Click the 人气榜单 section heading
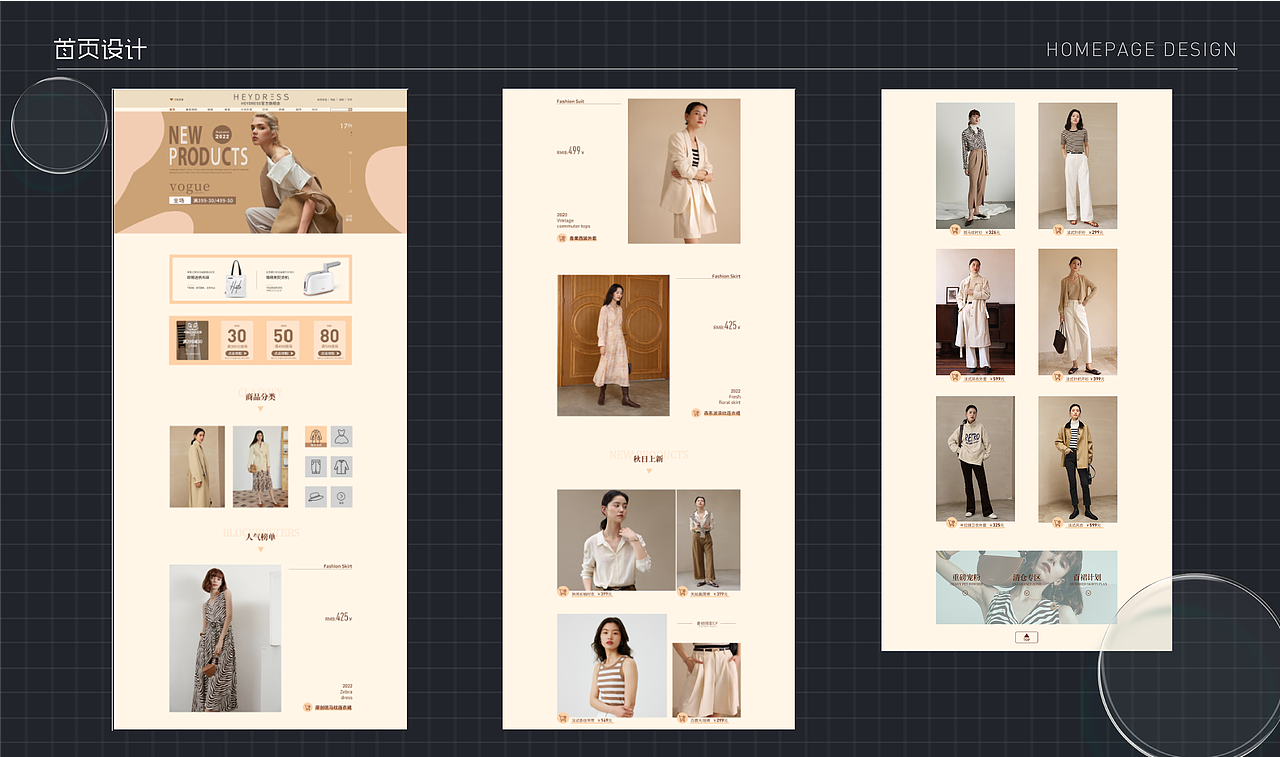1280x757 pixels. click(260, 537)
